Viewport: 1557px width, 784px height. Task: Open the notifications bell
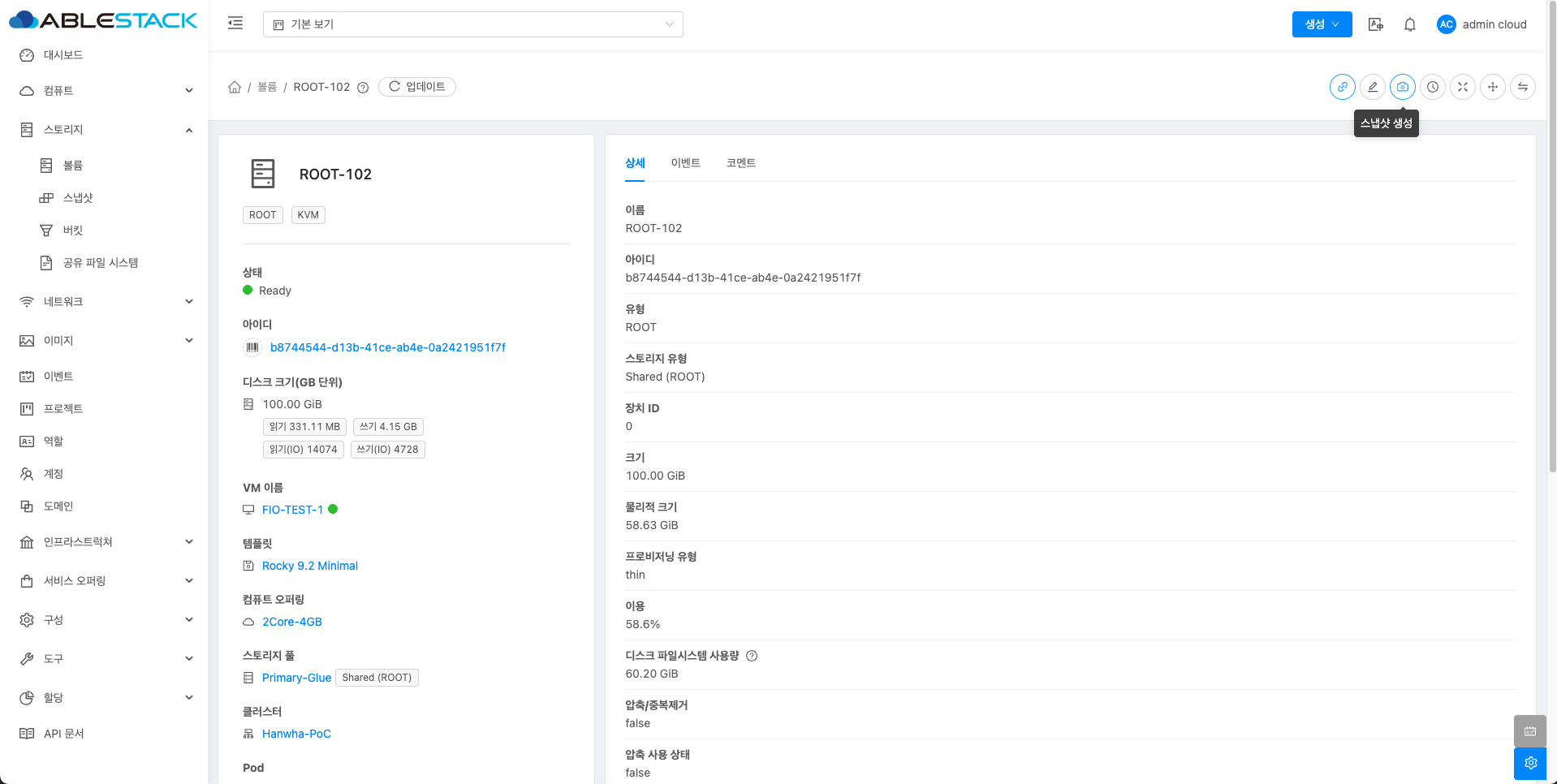coord(1409,24)
